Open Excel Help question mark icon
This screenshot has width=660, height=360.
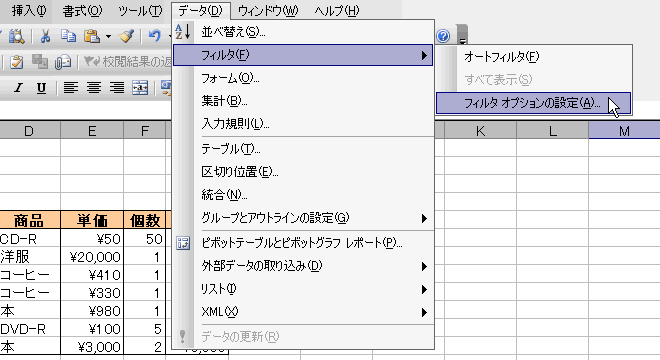pos(443,36)
